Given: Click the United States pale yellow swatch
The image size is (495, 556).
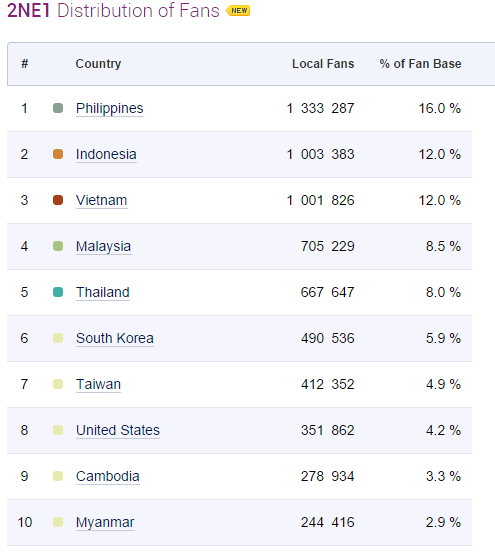Looking at the screenshot, I should 58,430.
